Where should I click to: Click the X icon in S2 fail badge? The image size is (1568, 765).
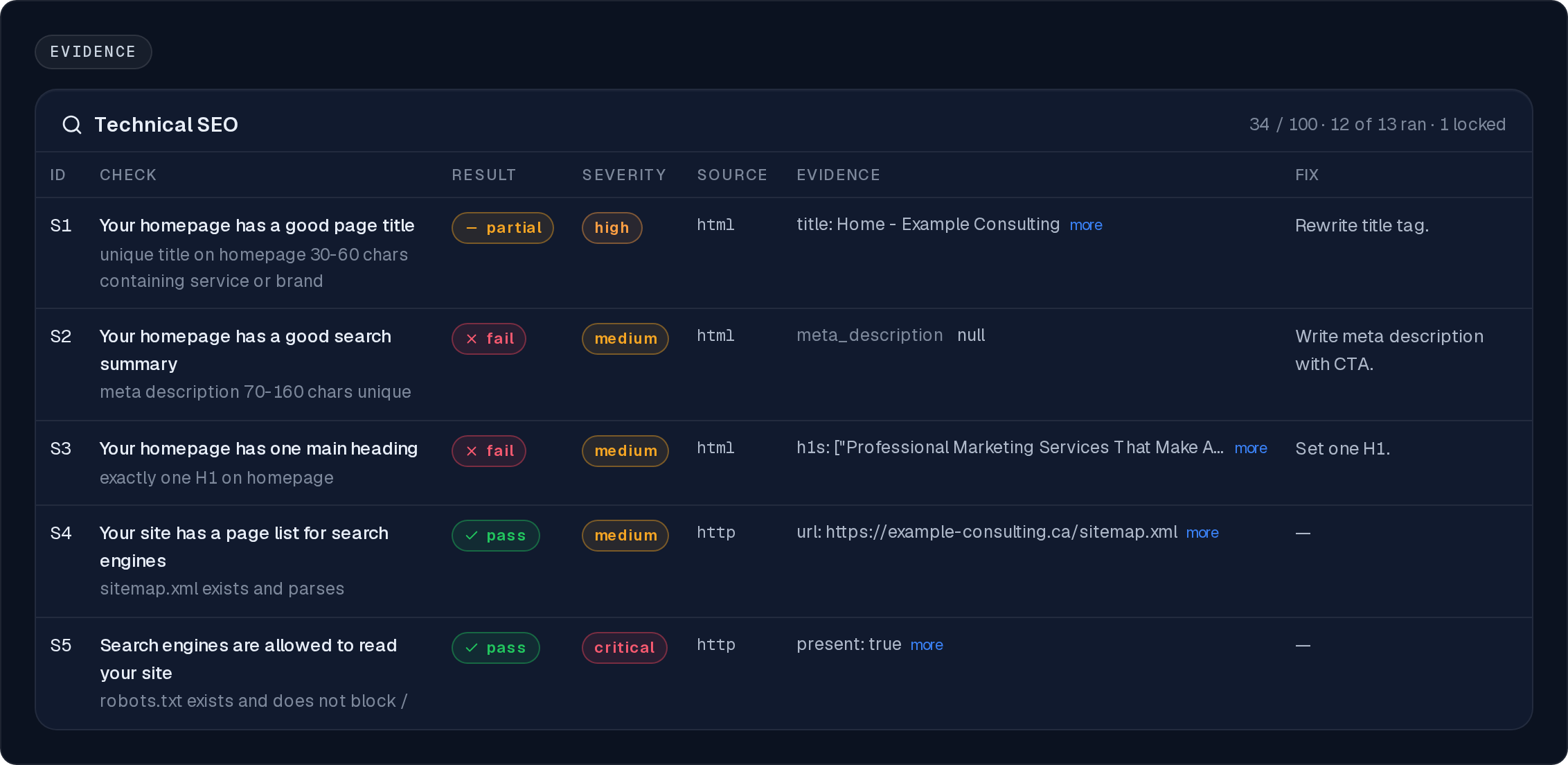(x=472, y=339)
